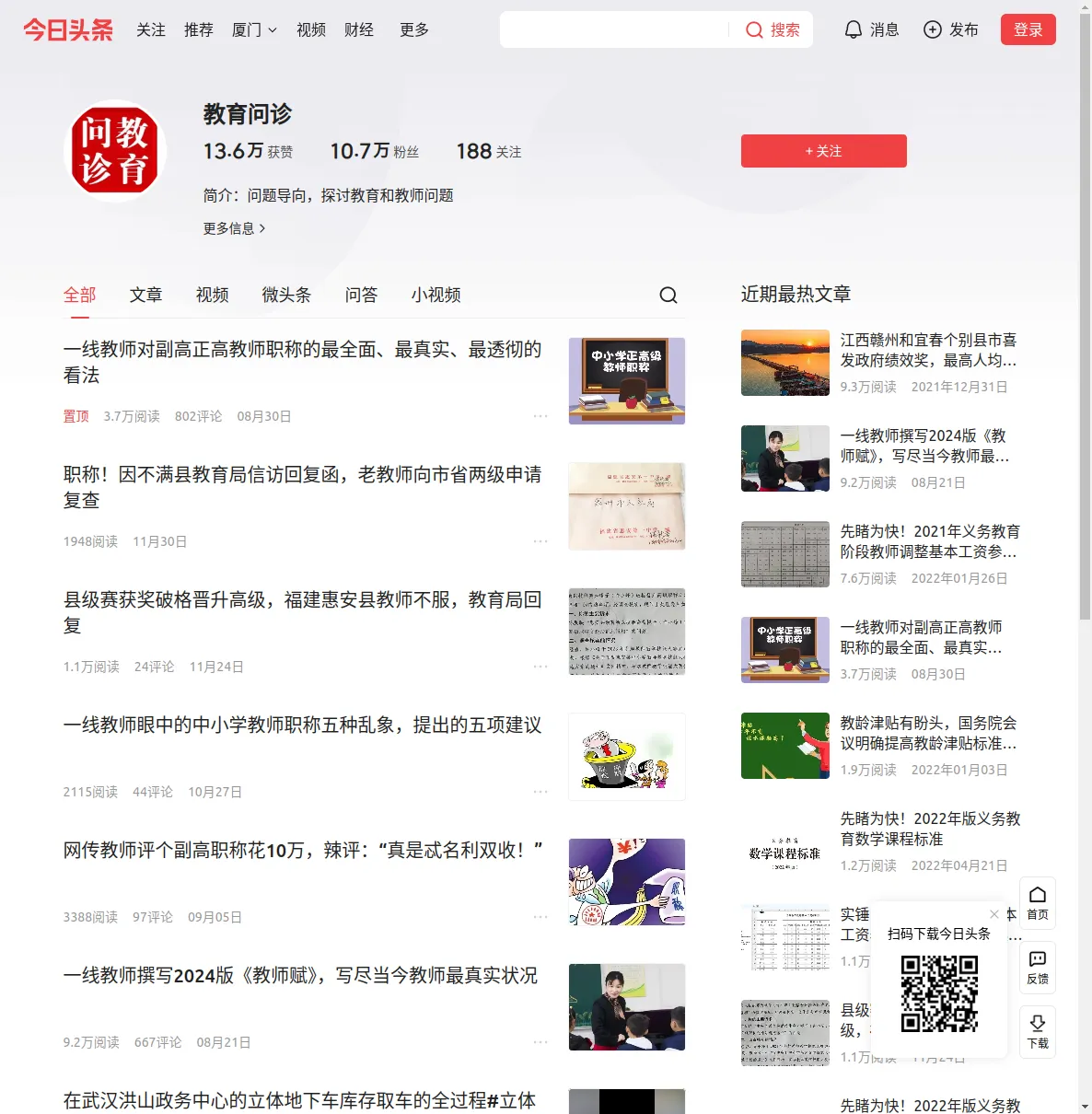Click the 下载 download icon
Viewport: 1092px width, 1114px height.
(1038, 1032)
